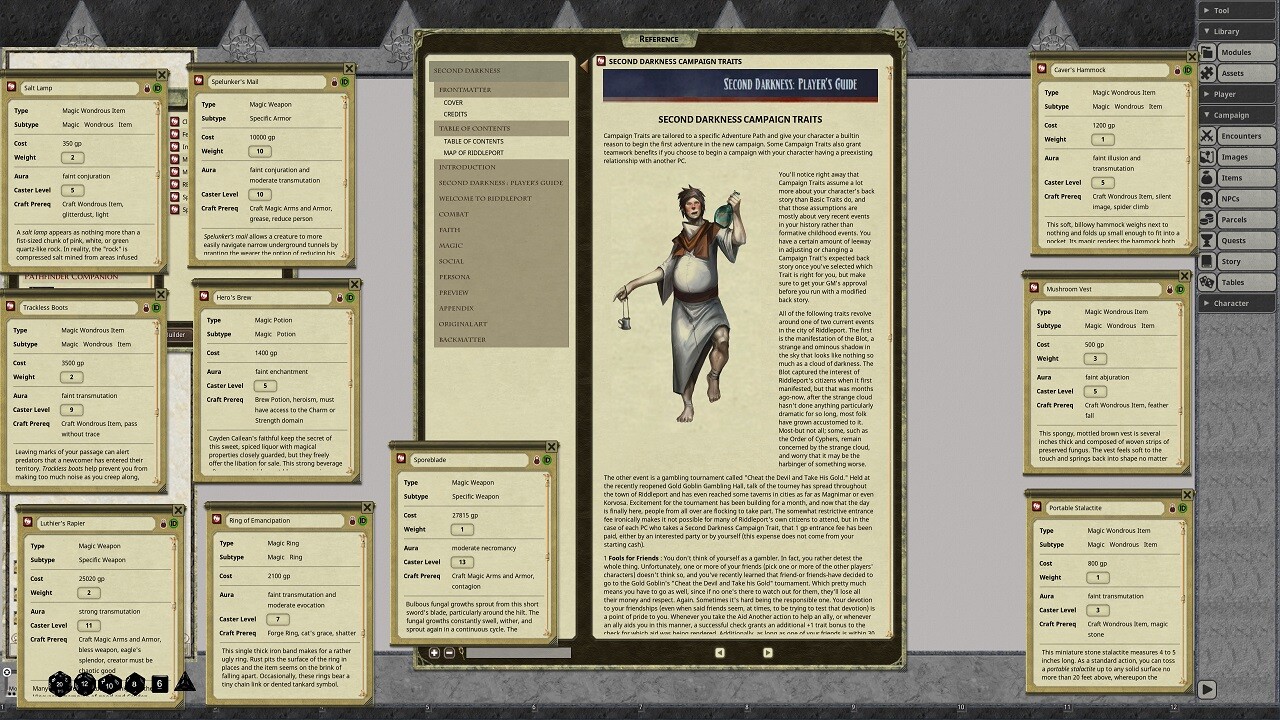This screenshot has height=720, width=1280.
Task: Click the Reference tab at the window top
Action: pyautogui.click(x=660, y=39)
